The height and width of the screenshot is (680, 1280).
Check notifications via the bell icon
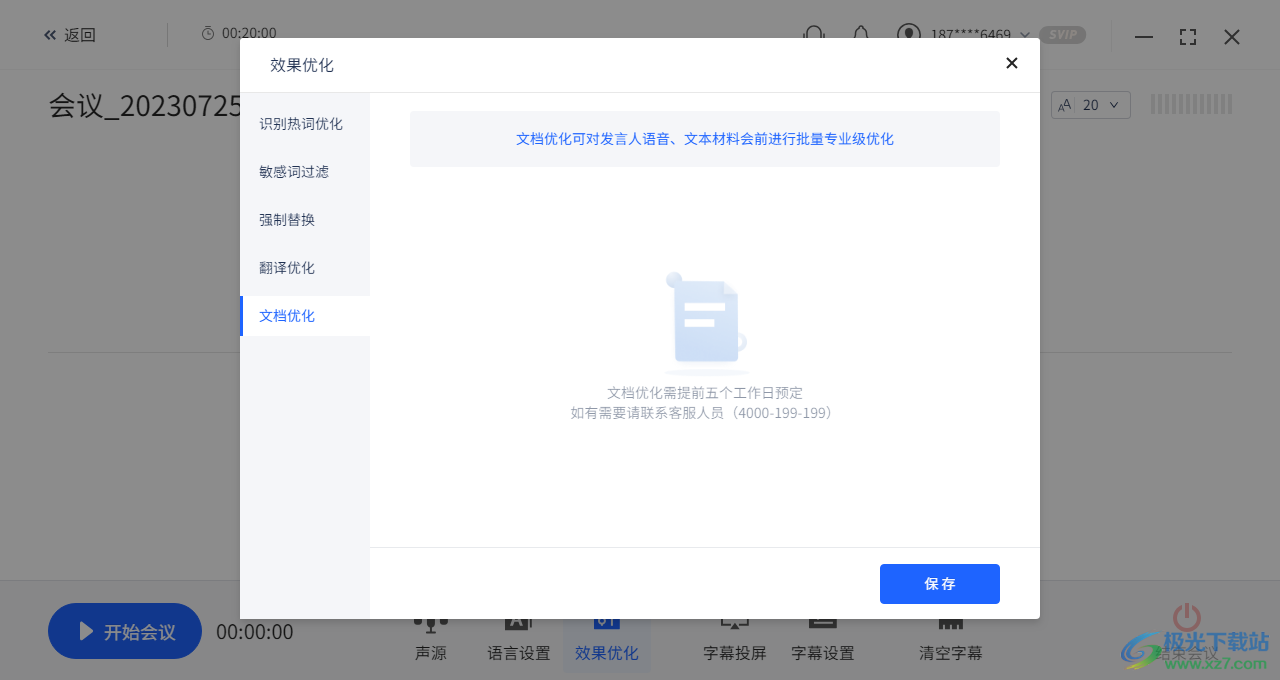tap(861, 35)
